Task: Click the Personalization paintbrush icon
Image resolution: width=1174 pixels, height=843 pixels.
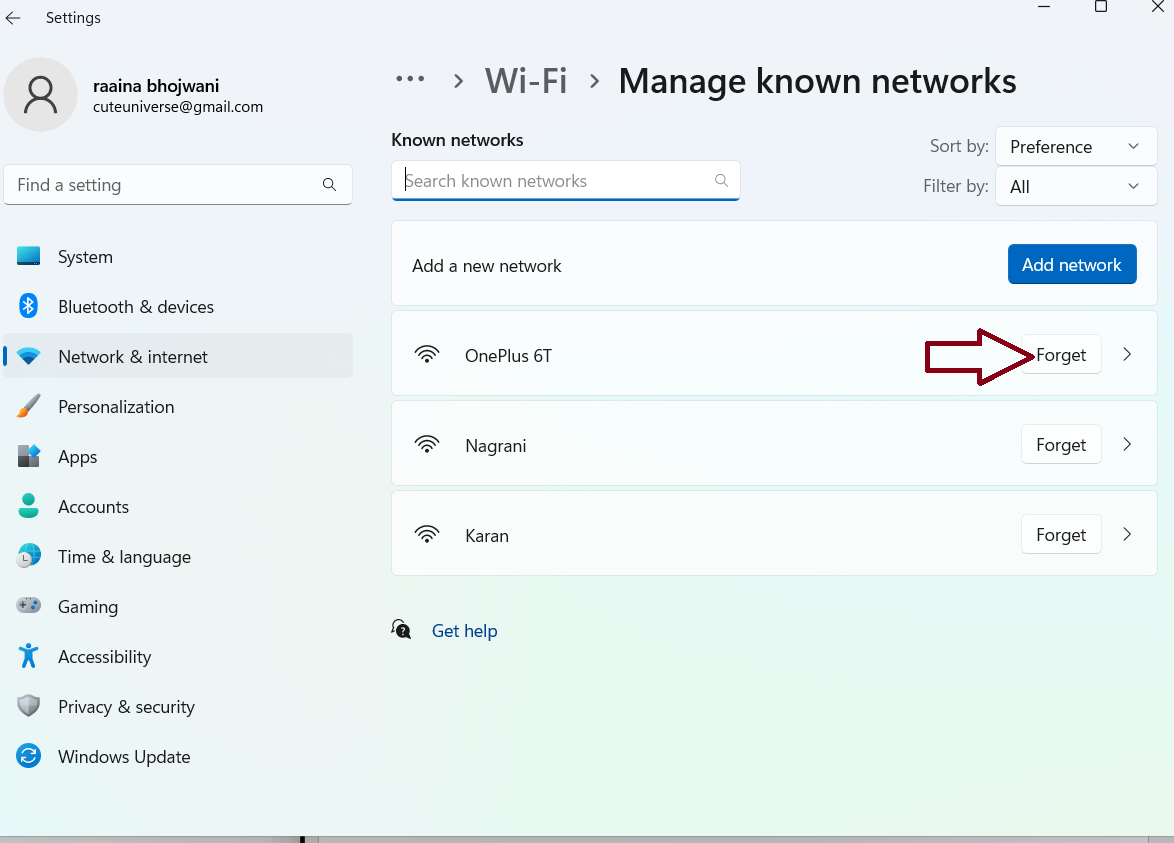Action: click(x=28, y=406)
